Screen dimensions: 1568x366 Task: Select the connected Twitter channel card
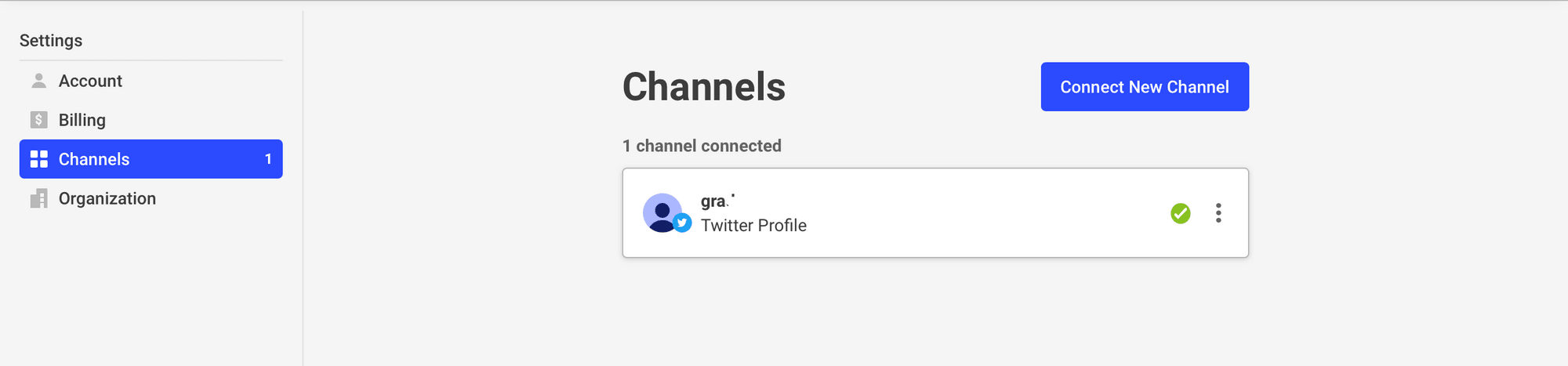pos(935,212)
